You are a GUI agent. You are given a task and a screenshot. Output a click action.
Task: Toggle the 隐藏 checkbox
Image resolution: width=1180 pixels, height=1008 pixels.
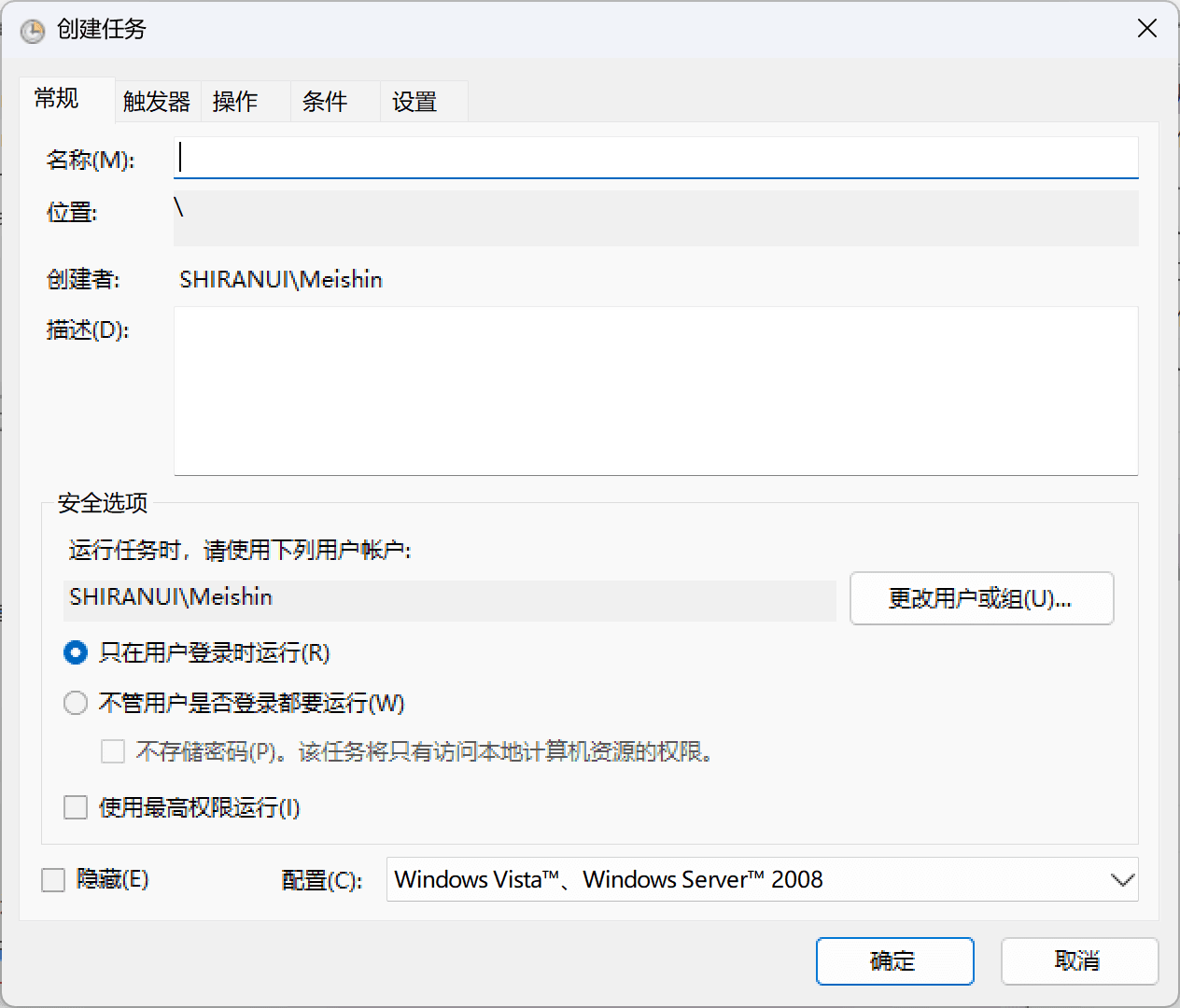[53, 879]
